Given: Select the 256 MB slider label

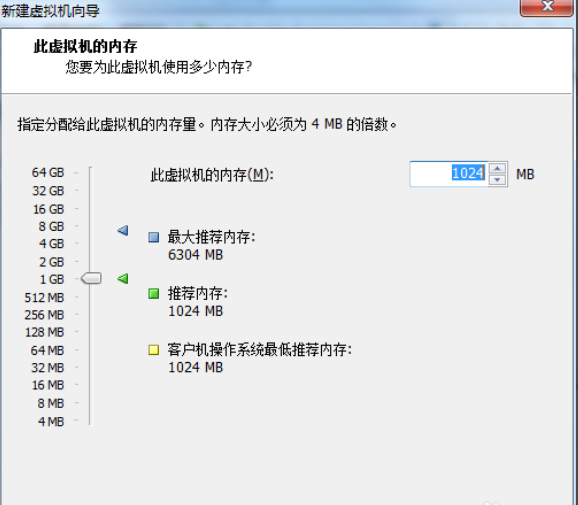Looking at the screenshot, I should (x=44, y=315).
